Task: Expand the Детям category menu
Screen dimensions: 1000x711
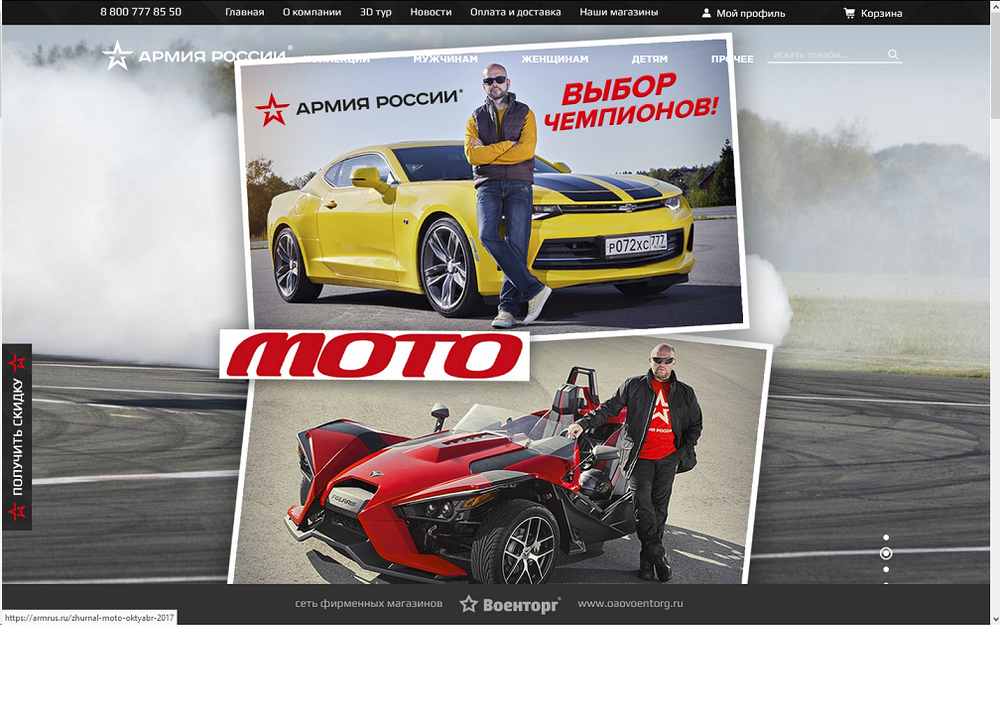Action: click(x=649, y=59)
